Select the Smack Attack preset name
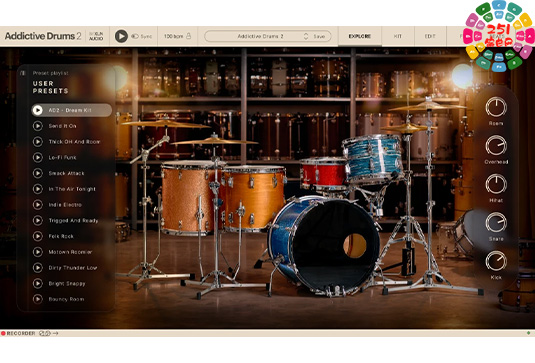This screenshot has height=363, width=535. (x=67, y=173)
